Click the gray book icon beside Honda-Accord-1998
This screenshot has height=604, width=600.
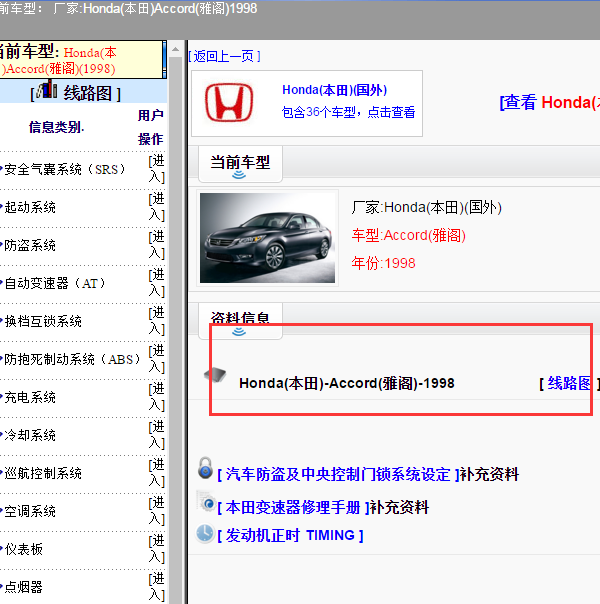pos(215,374)
